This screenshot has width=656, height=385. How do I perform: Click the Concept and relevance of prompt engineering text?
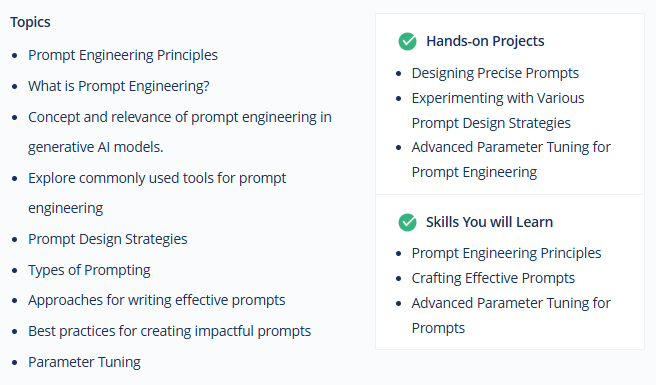coord(179,132)
